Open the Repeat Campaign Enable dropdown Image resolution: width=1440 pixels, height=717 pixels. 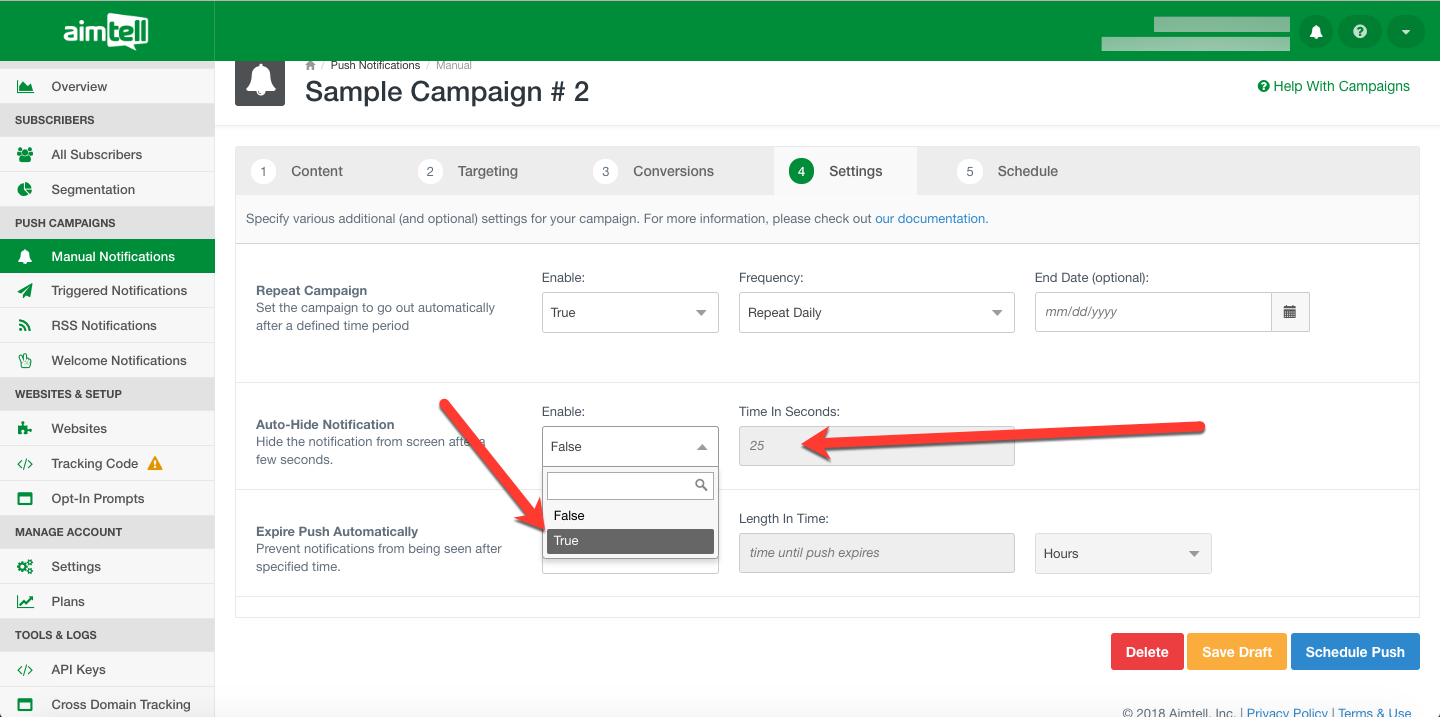(x=630, y=312)
